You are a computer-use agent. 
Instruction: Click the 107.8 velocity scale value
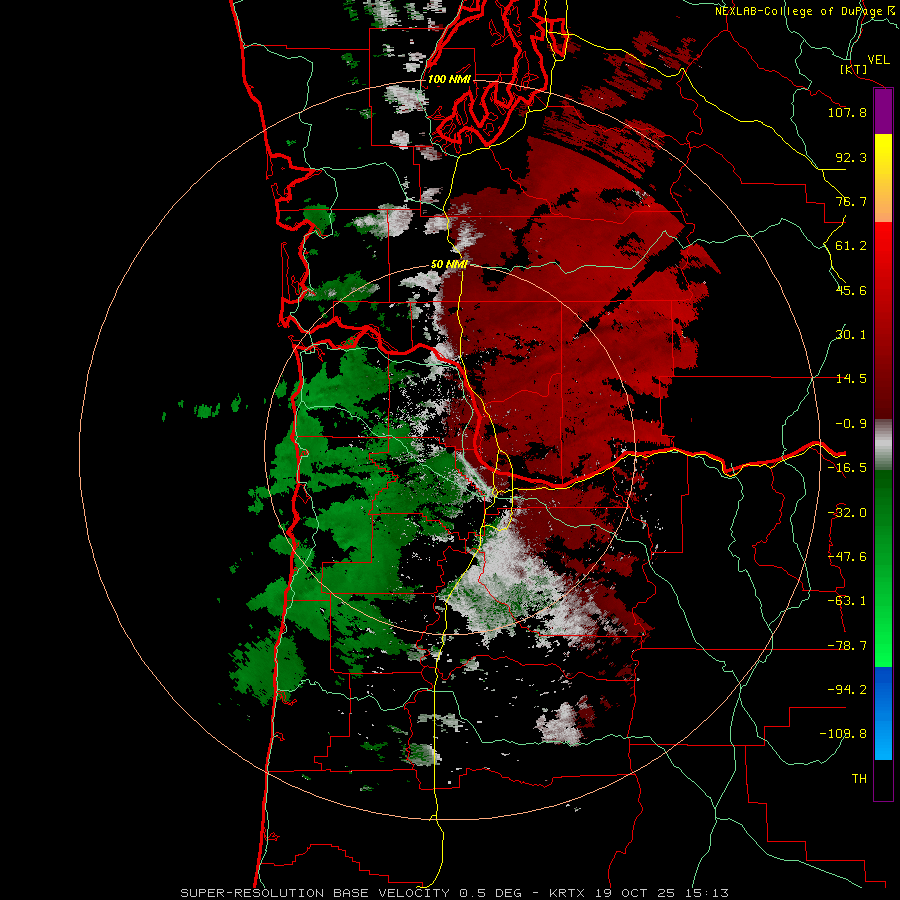click(x=847, y=112)
